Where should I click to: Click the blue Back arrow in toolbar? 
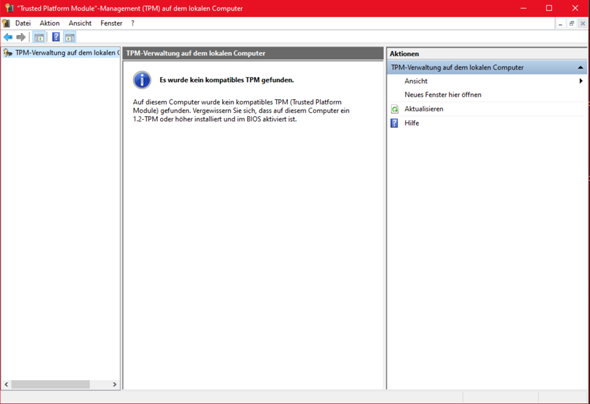click(x=8, y=37)
